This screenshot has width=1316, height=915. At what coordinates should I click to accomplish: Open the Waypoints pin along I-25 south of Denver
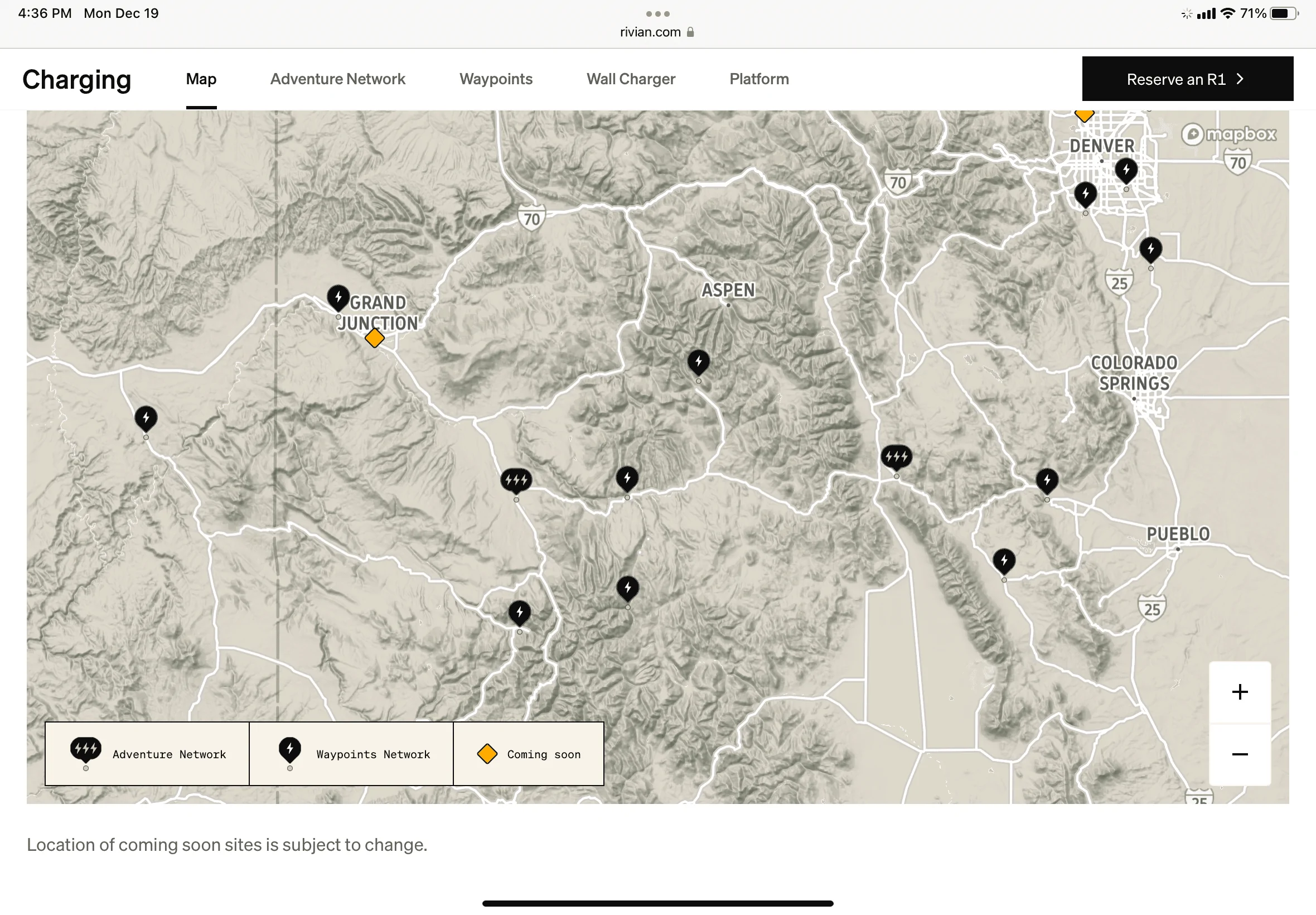(x=1150, y=250)
